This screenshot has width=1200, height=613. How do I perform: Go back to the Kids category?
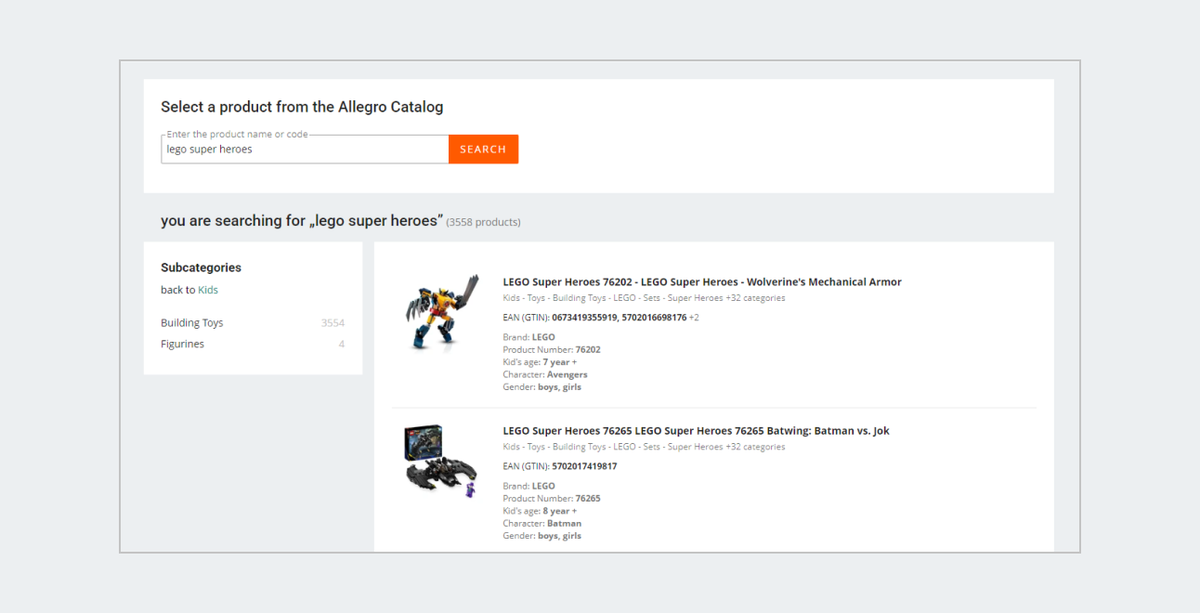(208, 290)
